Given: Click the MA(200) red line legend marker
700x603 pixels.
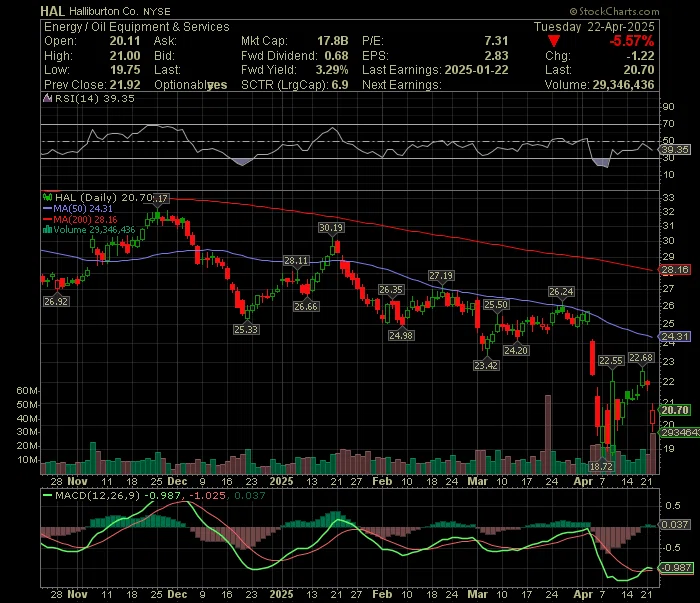Looking at the screenshot, I should [x=47, y=220].
